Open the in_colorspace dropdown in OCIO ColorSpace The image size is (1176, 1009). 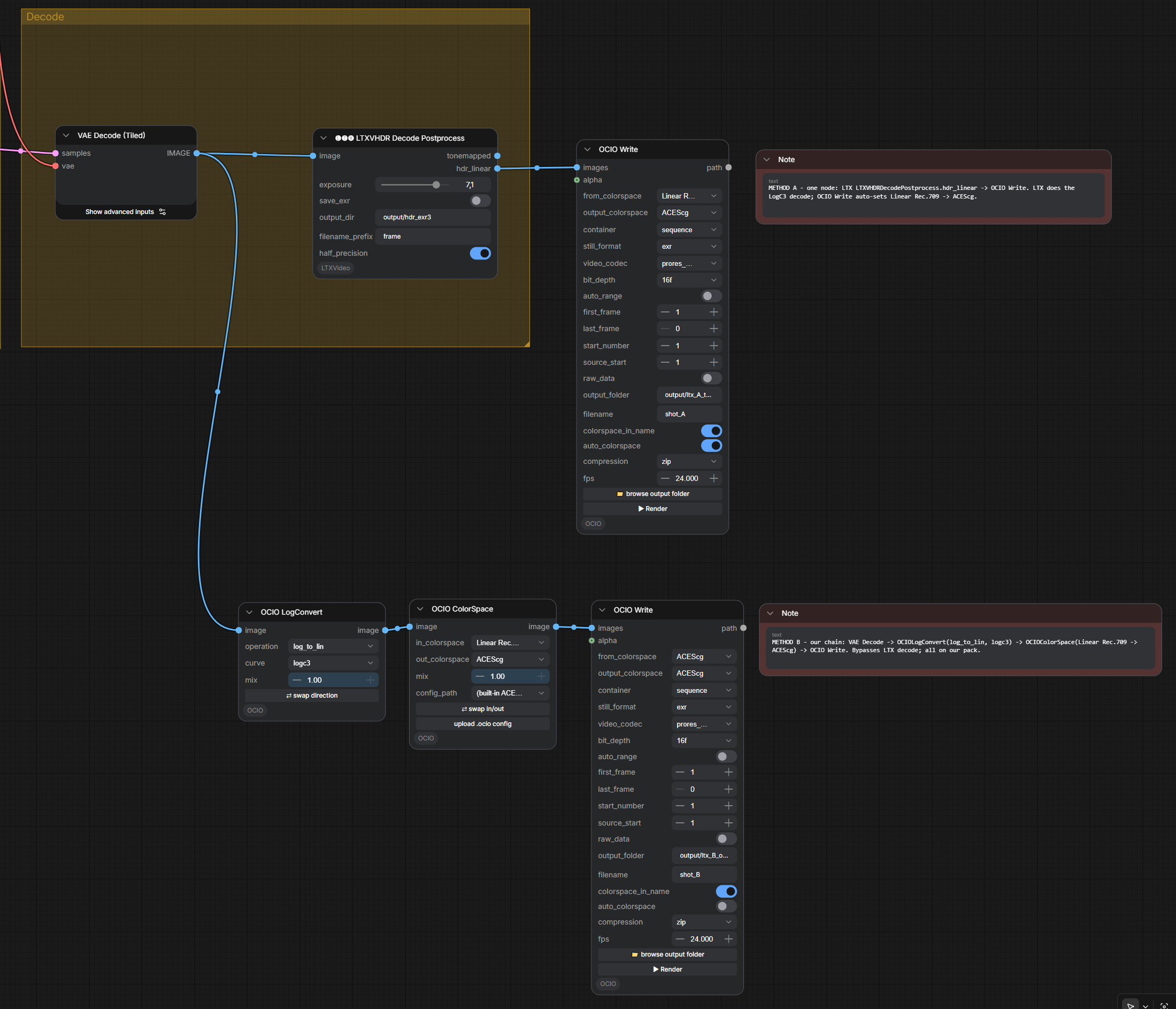[x=510, y=643]
